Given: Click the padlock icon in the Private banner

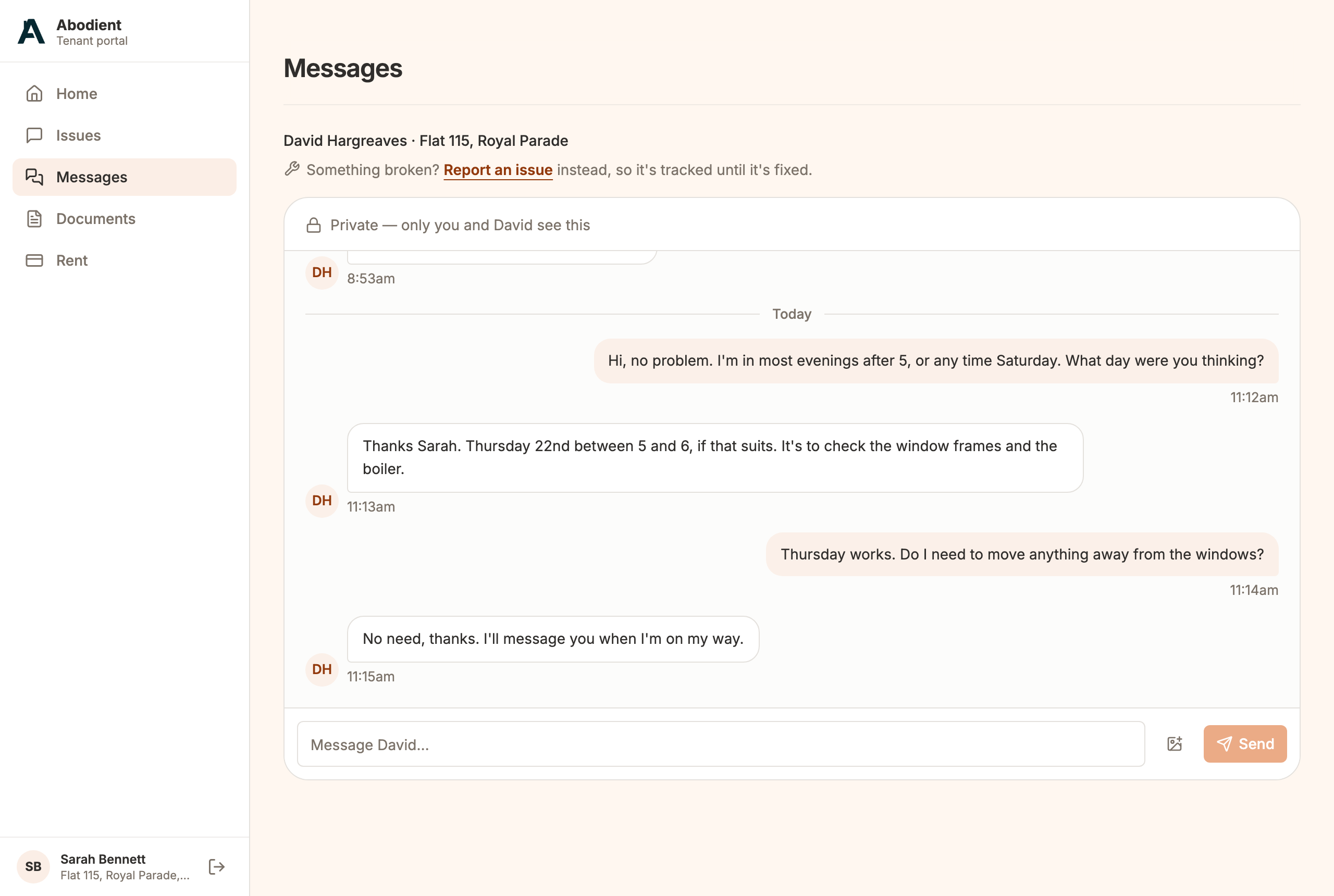Looking at the screenshot, I should coord(314,225).
